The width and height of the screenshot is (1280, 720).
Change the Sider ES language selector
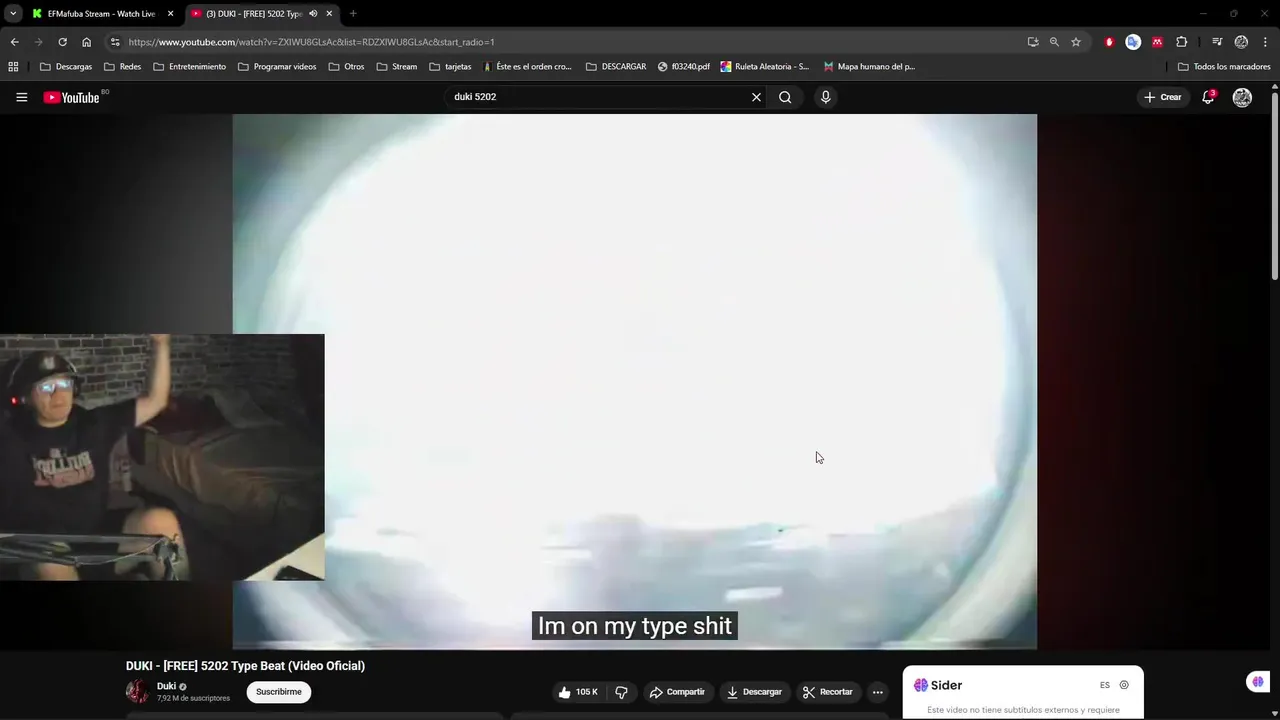coord(1105,685)
